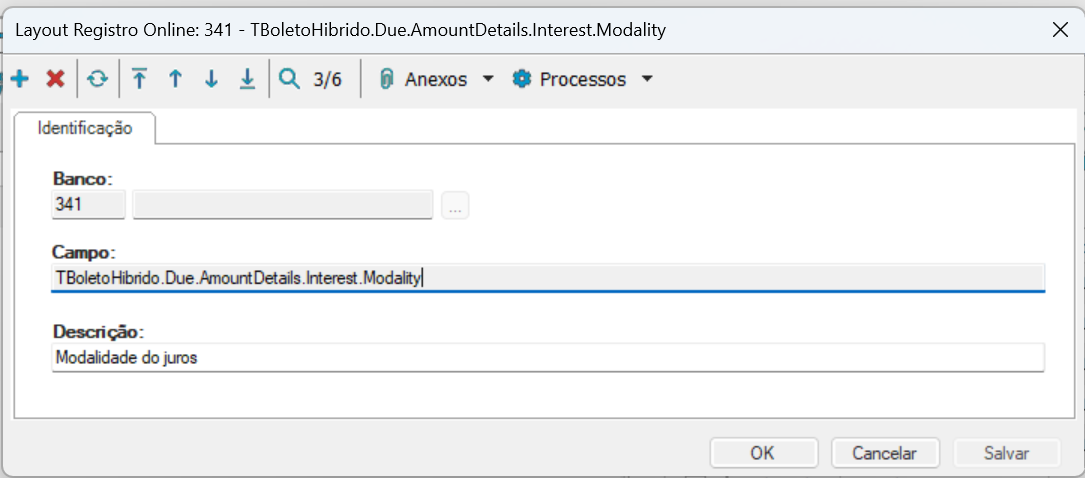Switch to the Identificação tab

[84, 128]
